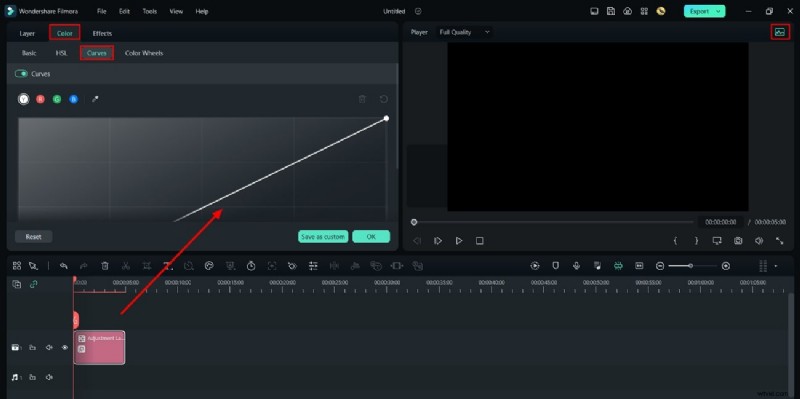Open the Help menu

[x=202, y=11]
